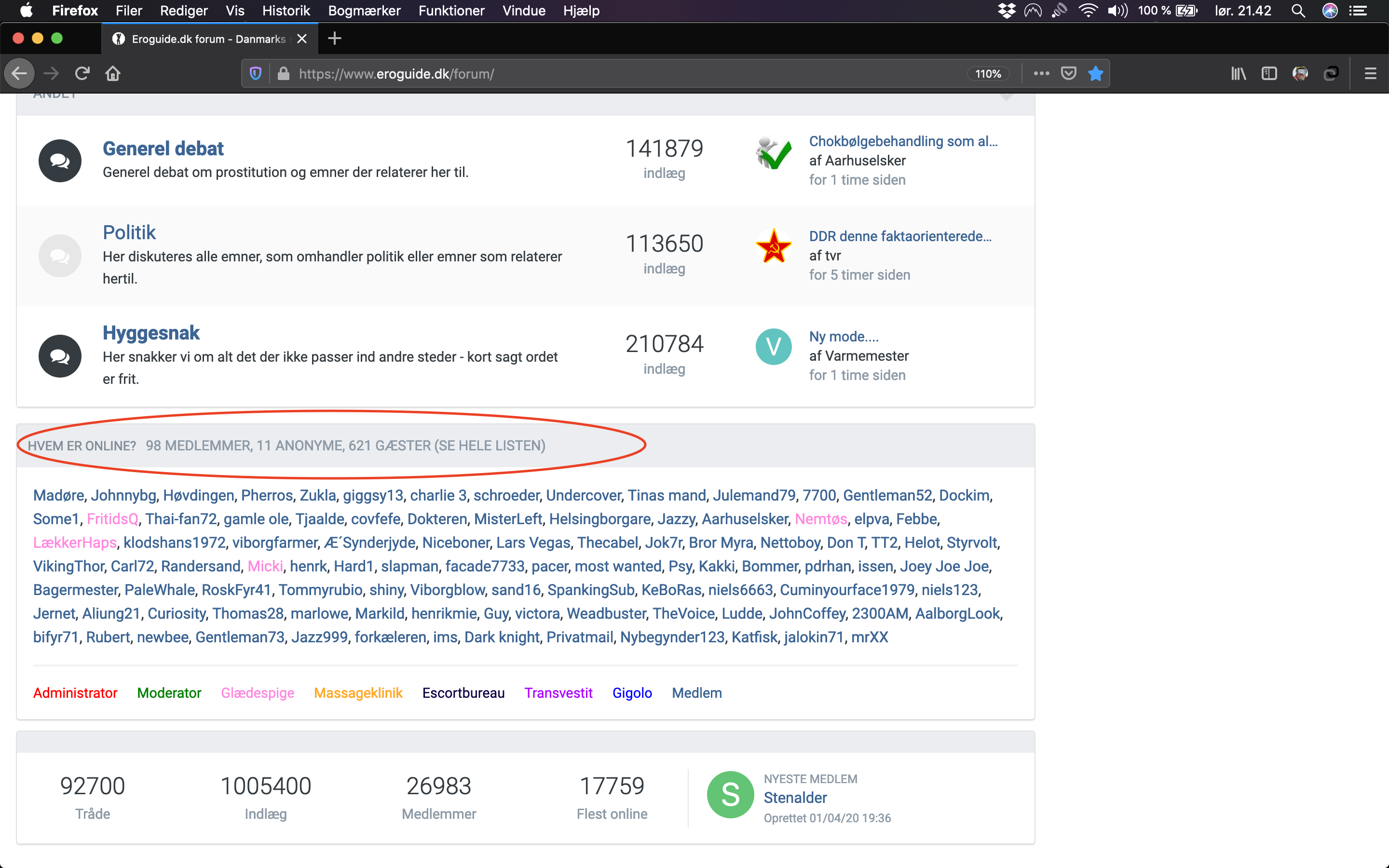Reload the current page
Screen dimensions: 1389x868
coord(82,73)
